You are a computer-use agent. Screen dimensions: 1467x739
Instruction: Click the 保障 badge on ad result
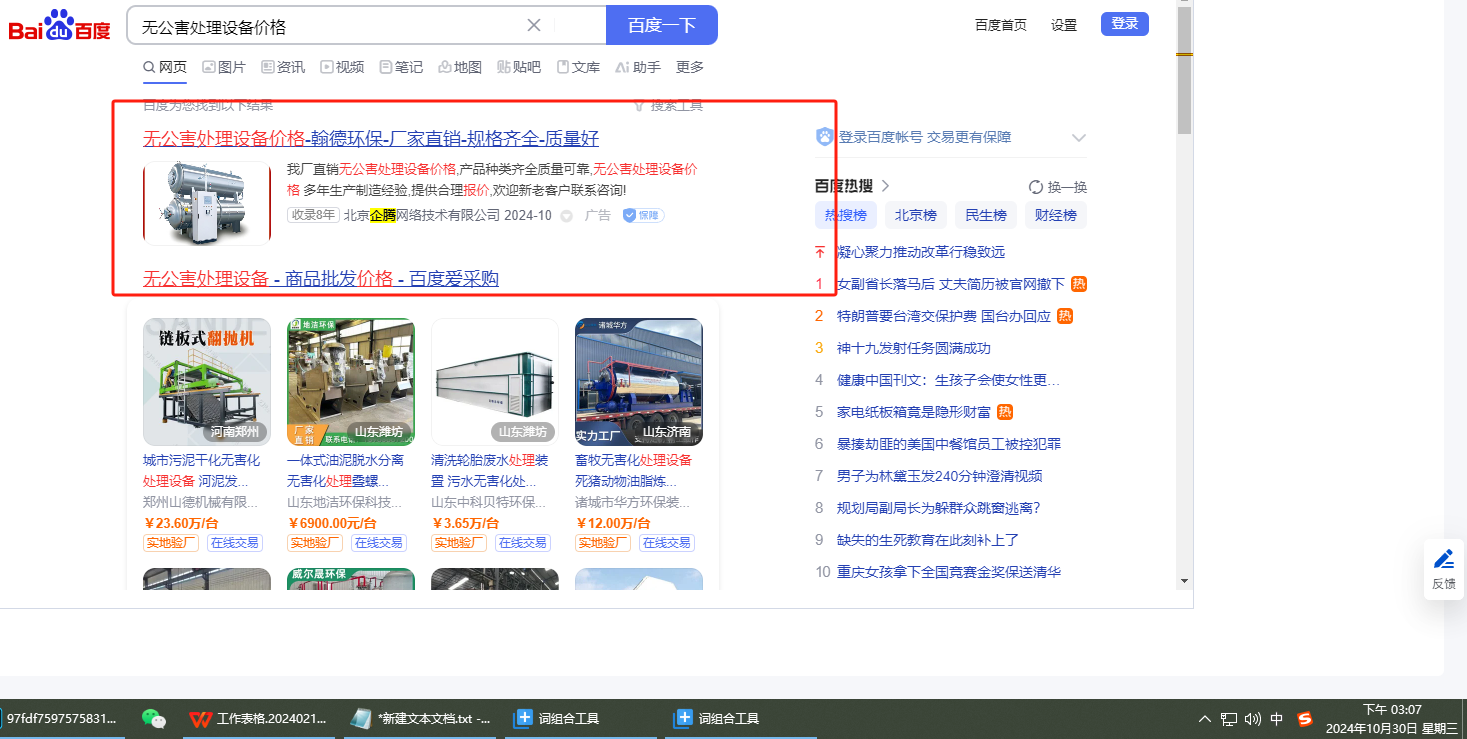642,215
